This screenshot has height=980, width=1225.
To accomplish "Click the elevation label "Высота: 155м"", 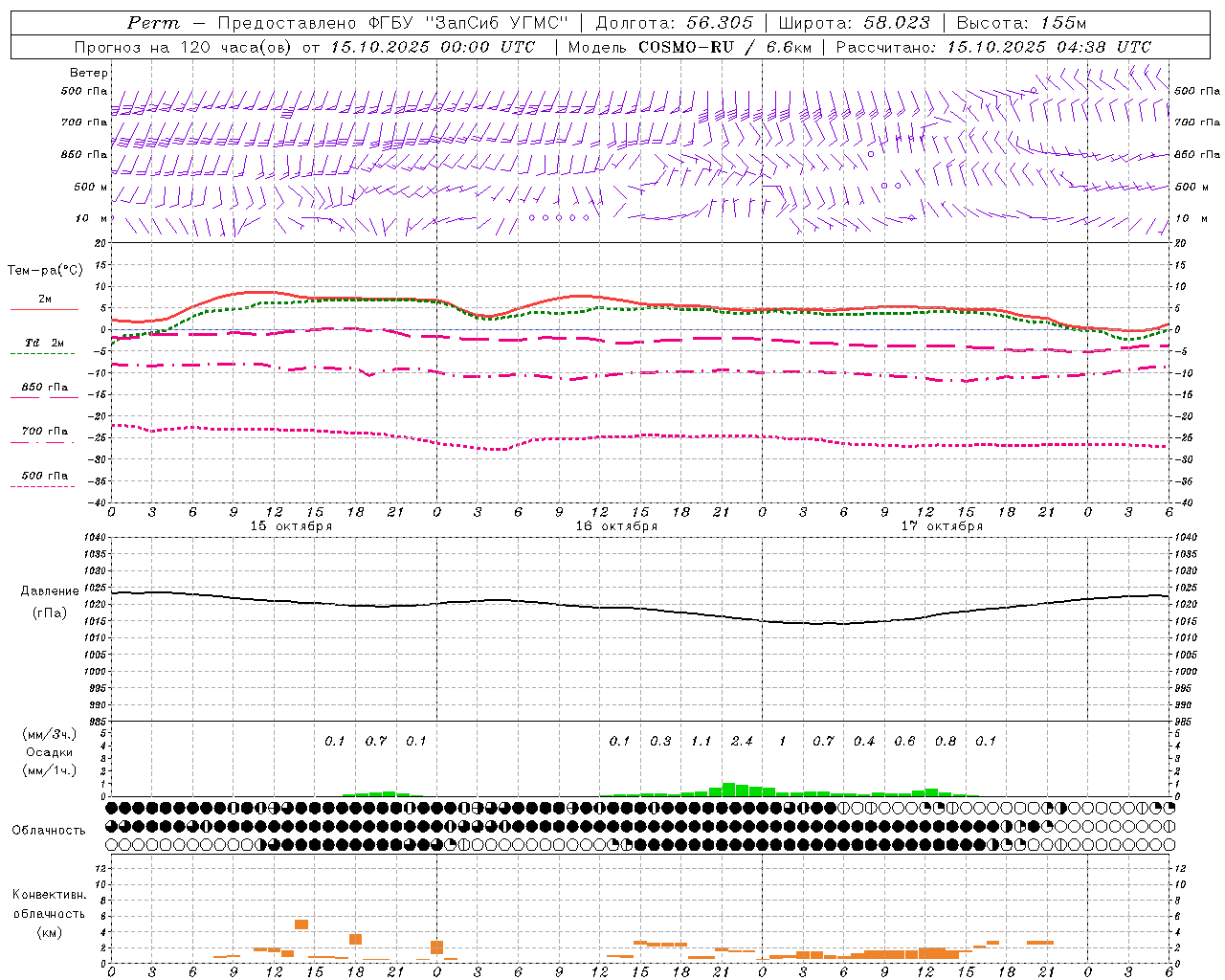I will (x=1022, y=23).
